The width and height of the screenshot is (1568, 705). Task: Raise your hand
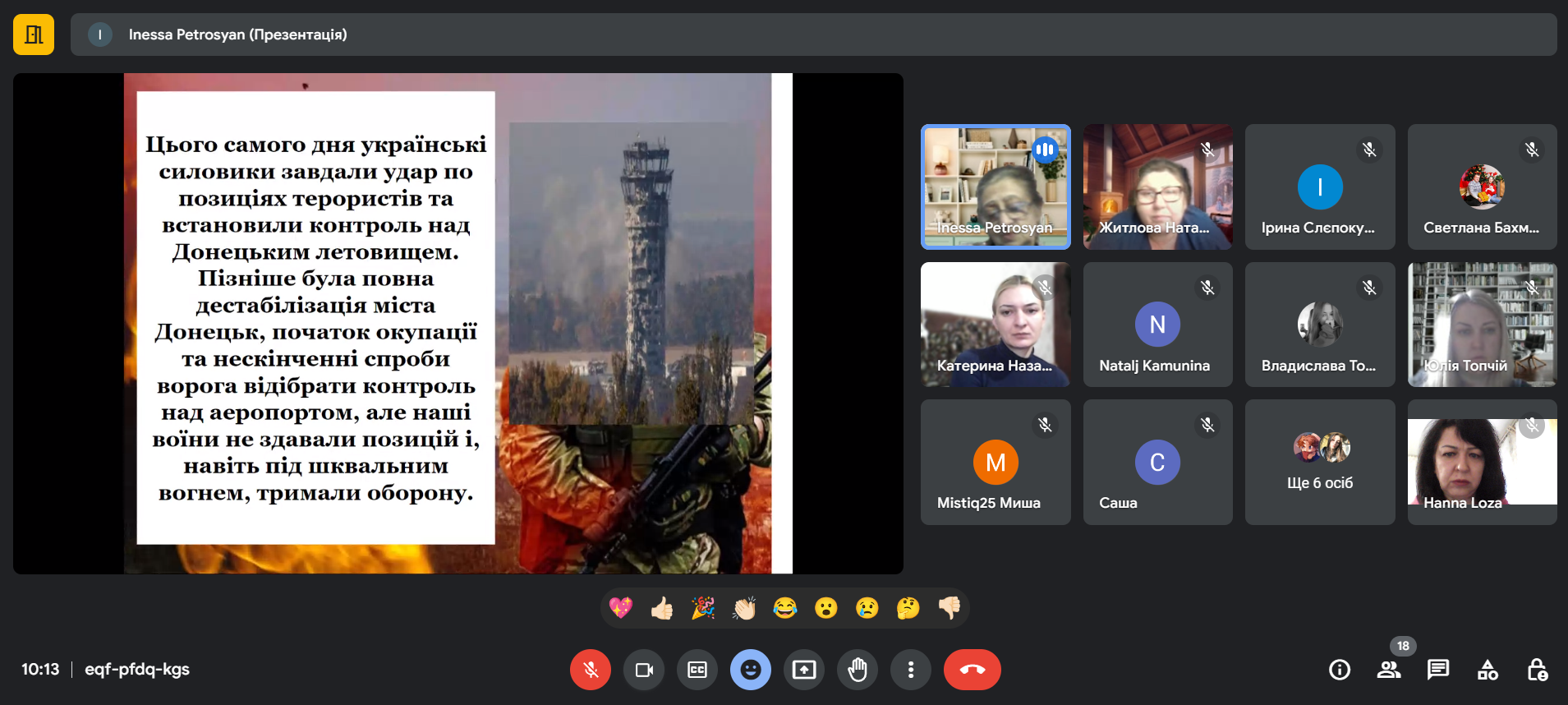pyautogui.click(x=857, y=670)
